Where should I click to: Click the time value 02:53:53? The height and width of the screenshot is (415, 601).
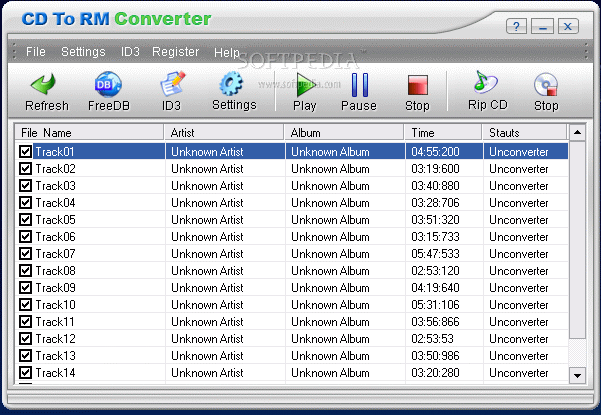pyautogui.click(x=432, y=338)
